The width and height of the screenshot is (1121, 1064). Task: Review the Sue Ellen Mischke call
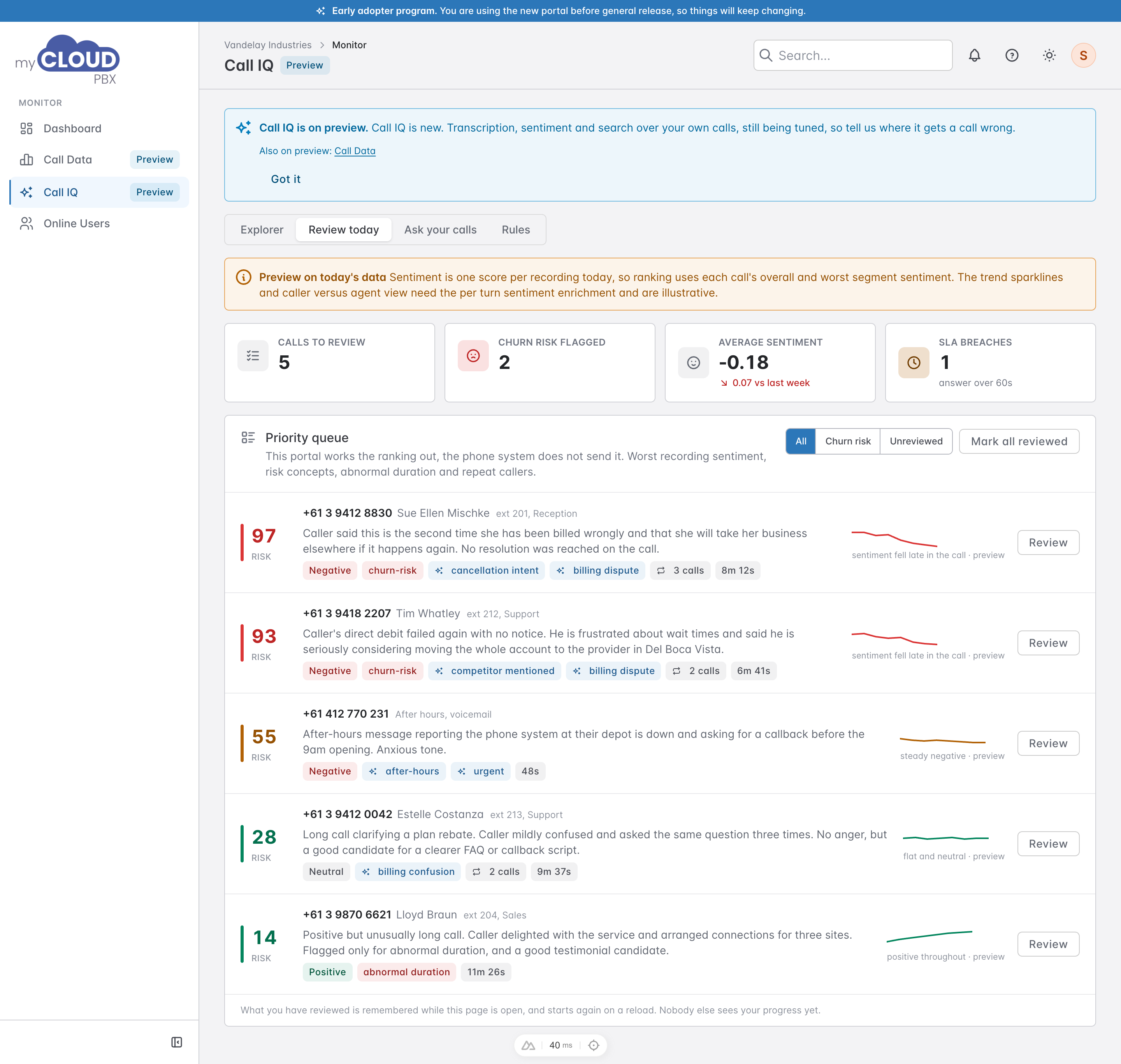click(1048, 543)
